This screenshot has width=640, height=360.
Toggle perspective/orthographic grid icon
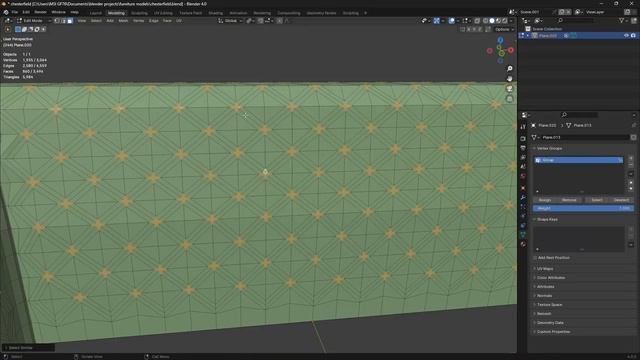pyautogui.click(x=509, y=99)
